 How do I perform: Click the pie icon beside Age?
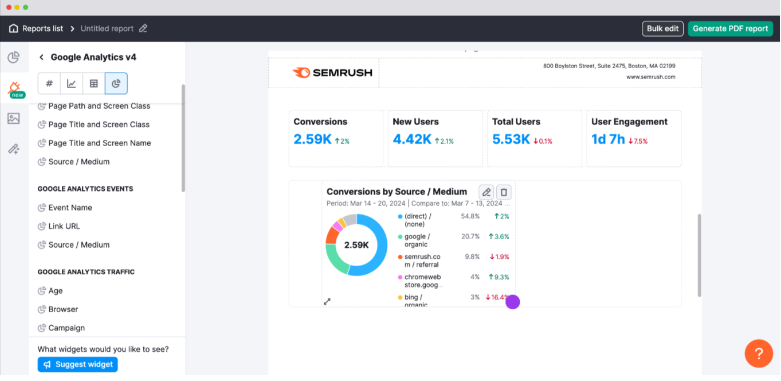click(x=42, y=290)
